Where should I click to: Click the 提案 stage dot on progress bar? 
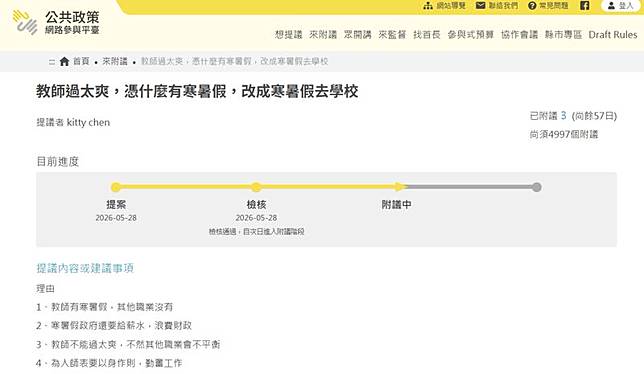coord(116,188)
